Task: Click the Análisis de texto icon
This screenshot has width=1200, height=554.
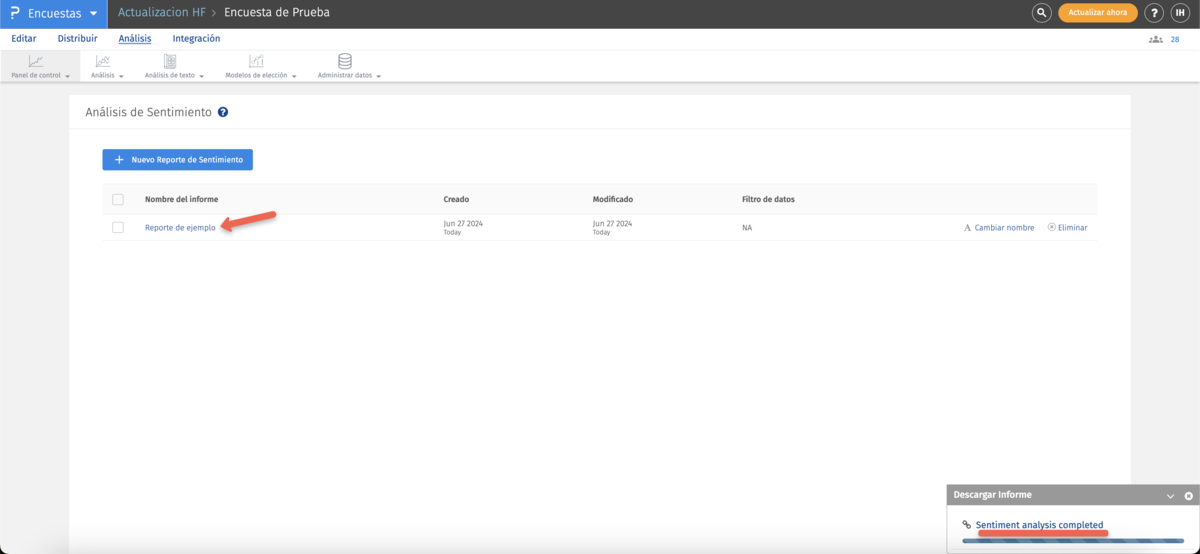Action: point(170,62)
